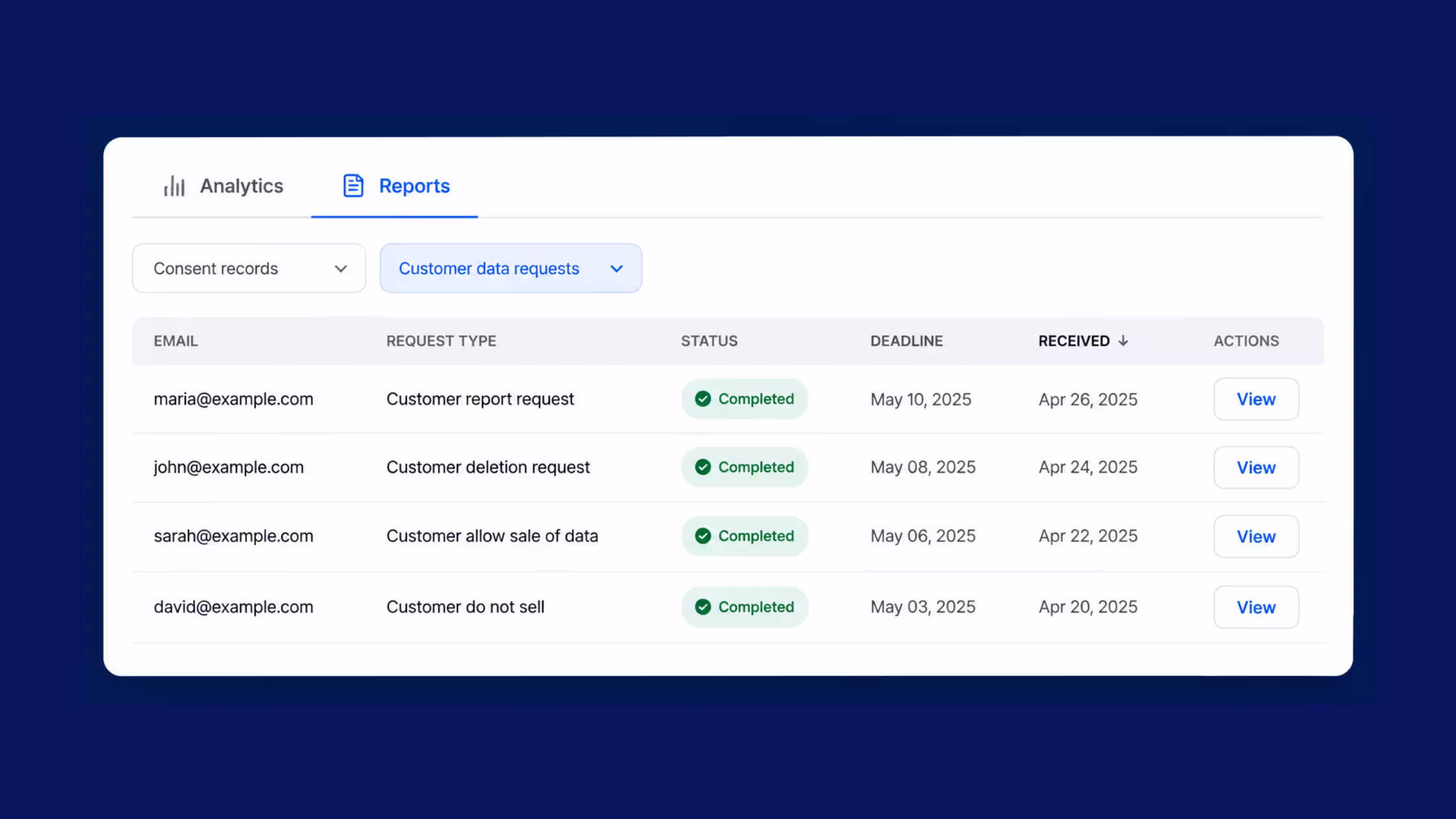1456x819 pixels.
Task: Select the Reports tab
Action: click(x=395, y=186)
